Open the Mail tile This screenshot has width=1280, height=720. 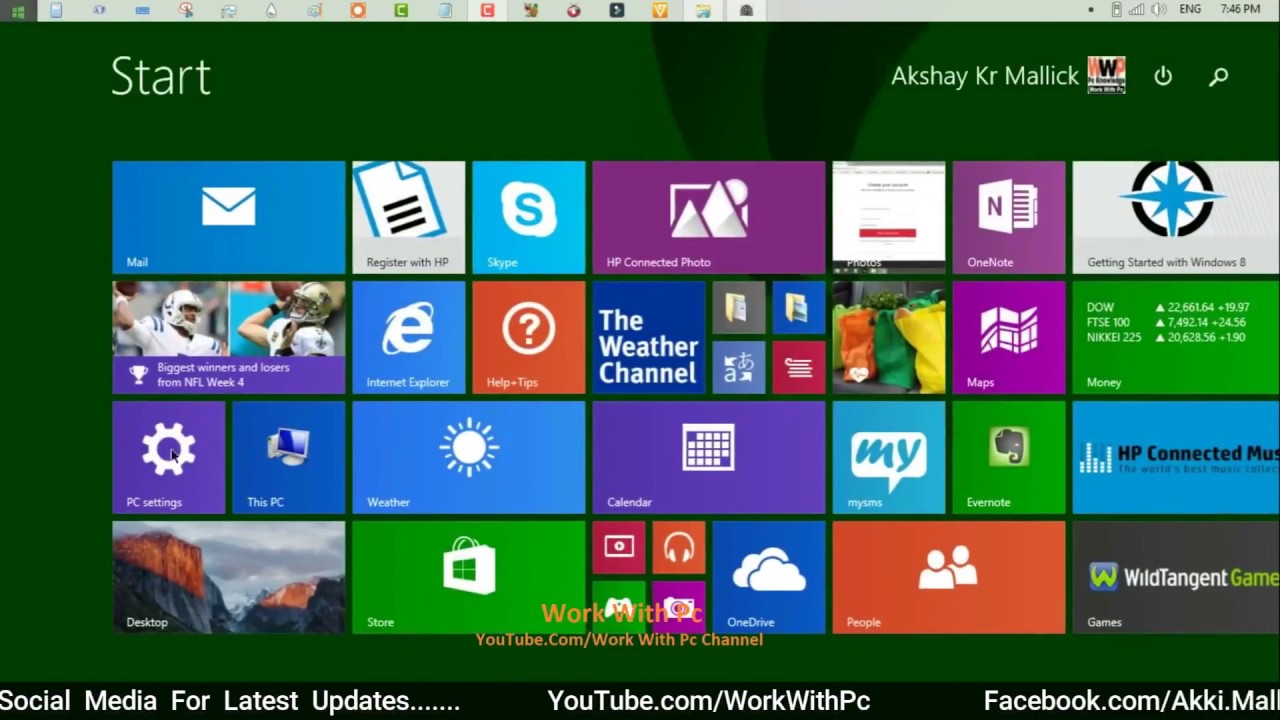(228, 217)
